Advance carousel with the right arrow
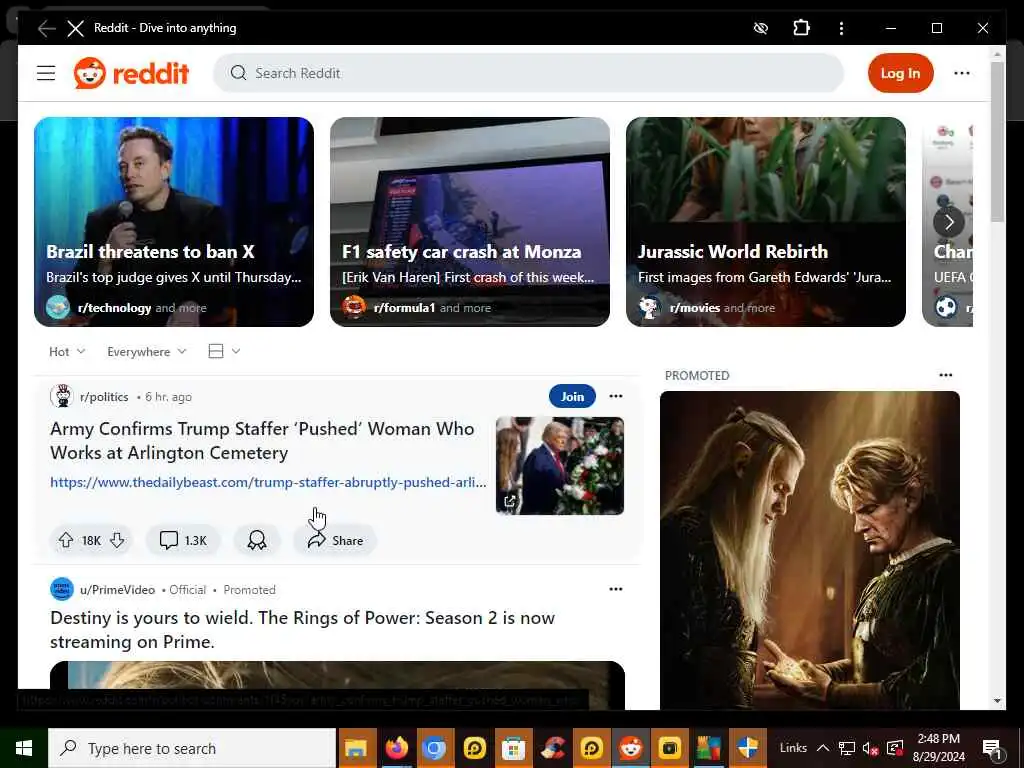This screenshot has height=768, width=1024. click(949, 223)
